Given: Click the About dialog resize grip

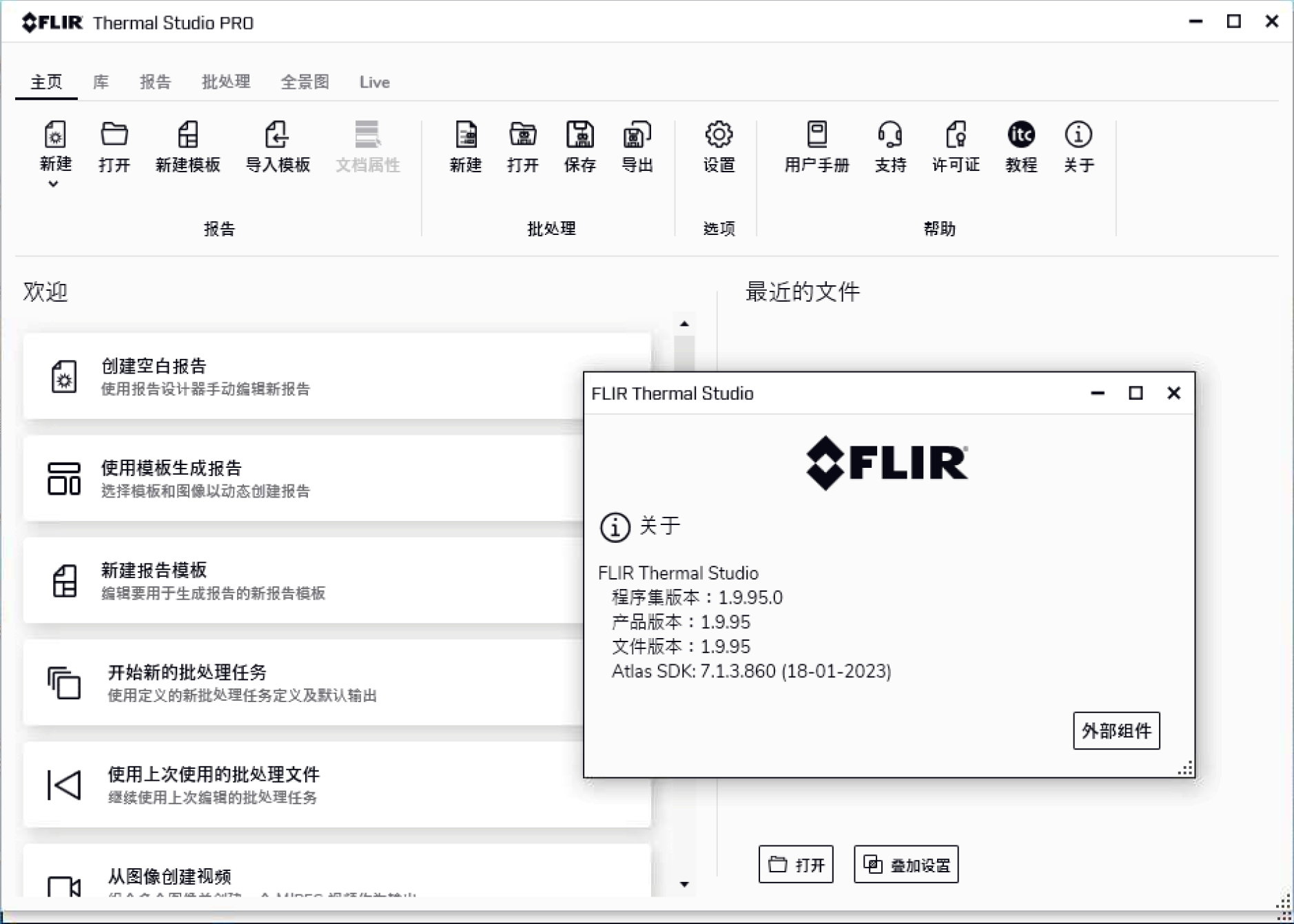Looking at the screenshot, I should 1185,768.
